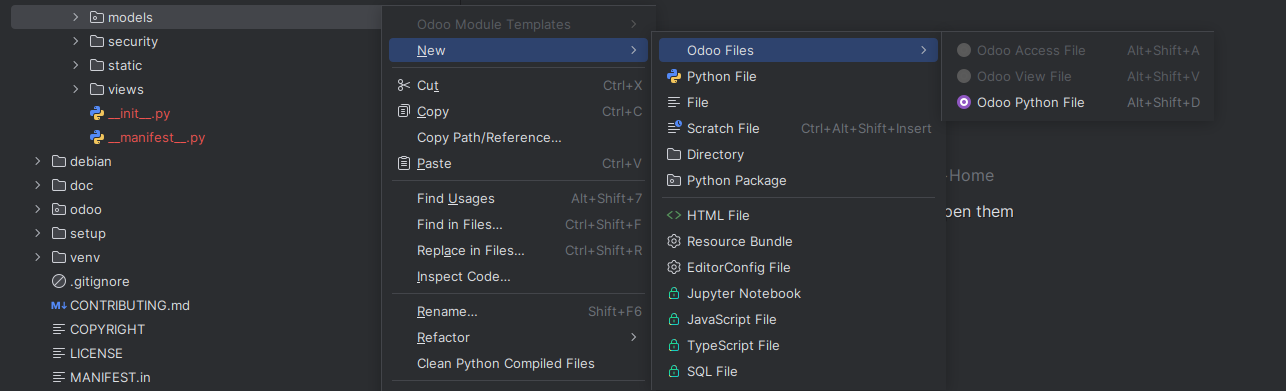
Task: Open the Odoo Module Templates submenu
Action: pos(518,24)
